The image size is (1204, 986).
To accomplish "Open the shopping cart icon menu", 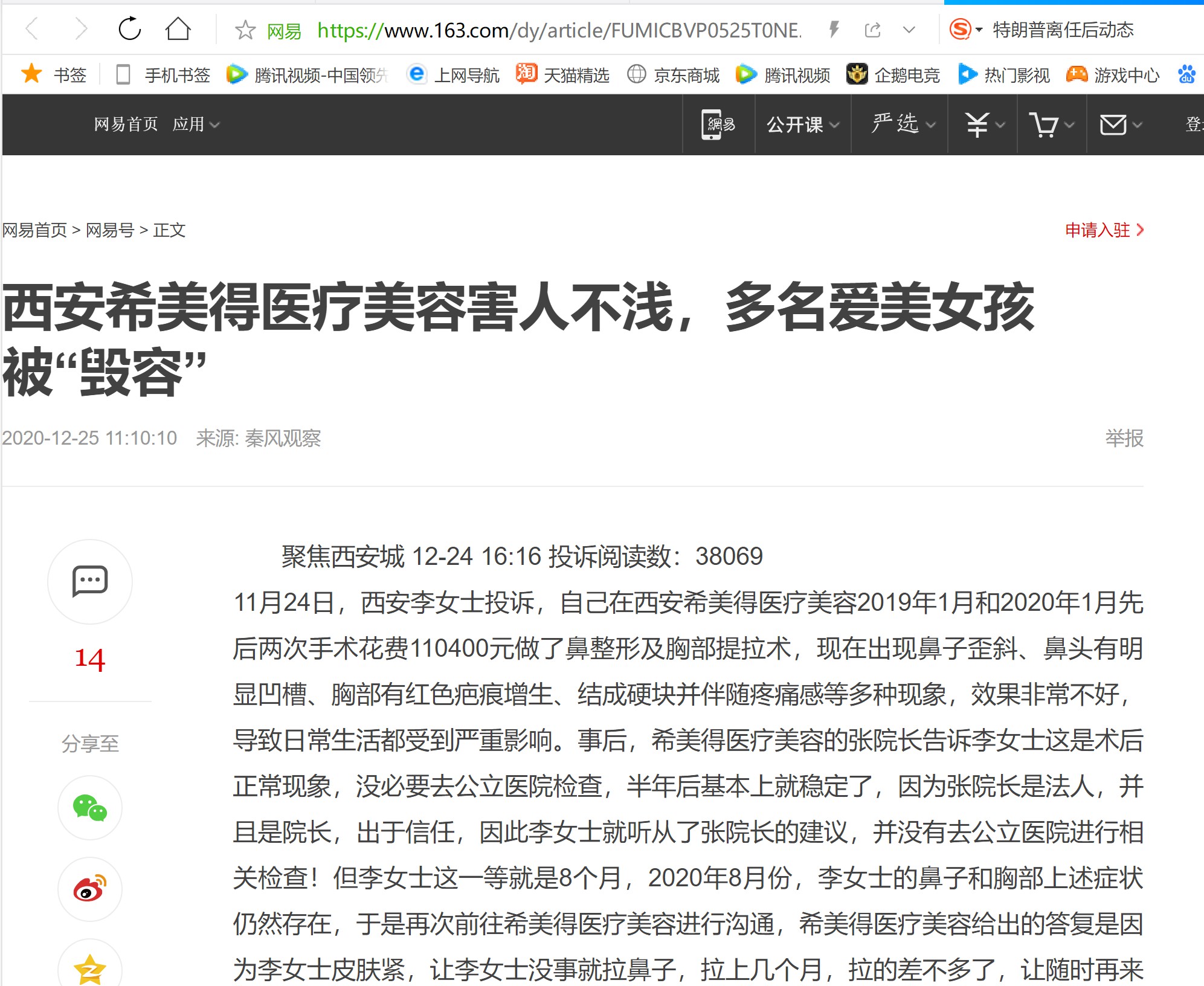I will 1052,124.
